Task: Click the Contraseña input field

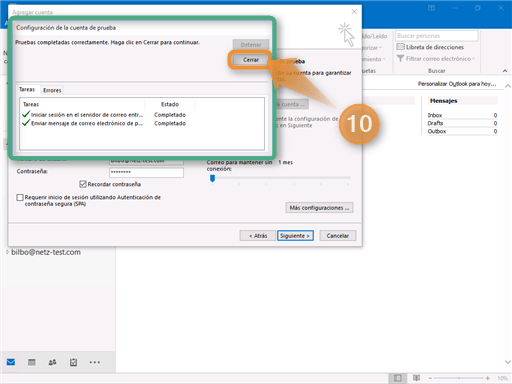Action: point(146,172)
